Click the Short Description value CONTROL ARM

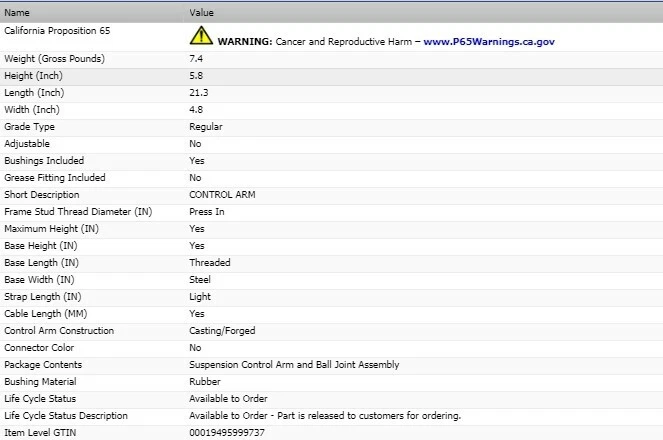222,195
